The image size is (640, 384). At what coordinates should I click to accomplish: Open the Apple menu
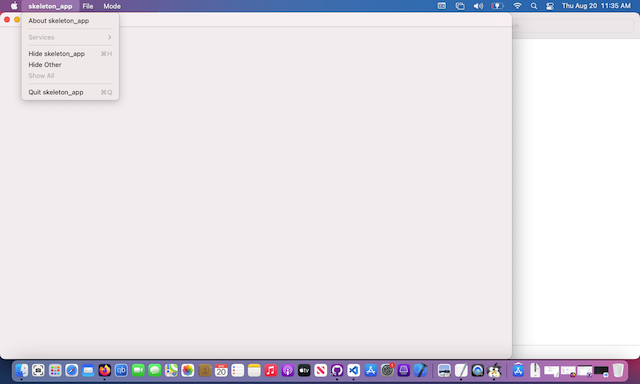[x=14, y=6]
